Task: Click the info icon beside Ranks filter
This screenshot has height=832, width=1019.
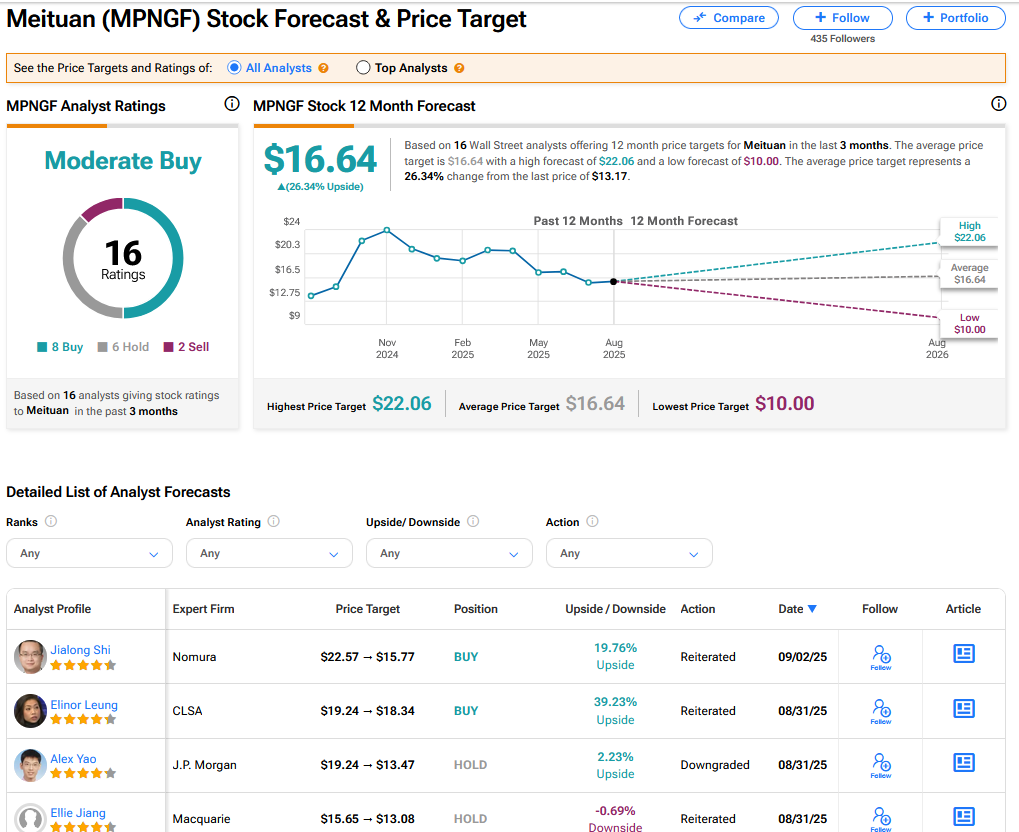Action: 51,521
